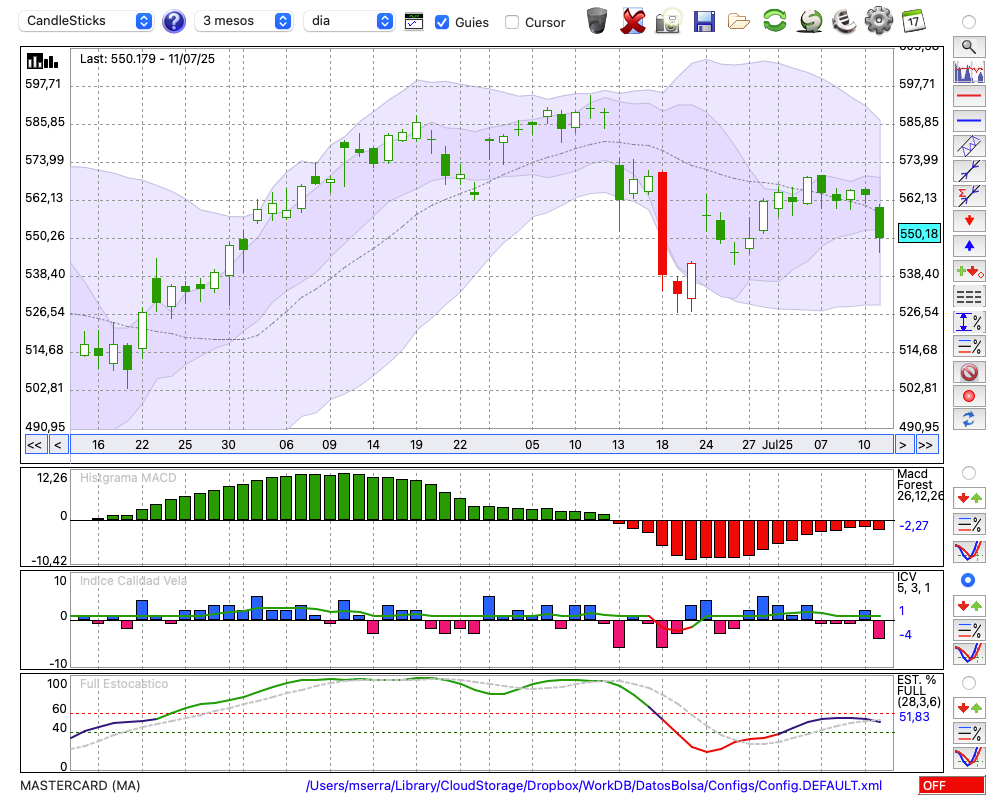Image resolution: width=1000 pixels, height=800 pixels.
Task: Click the bar chart icon beside Last price
Action: click(43, 61)
